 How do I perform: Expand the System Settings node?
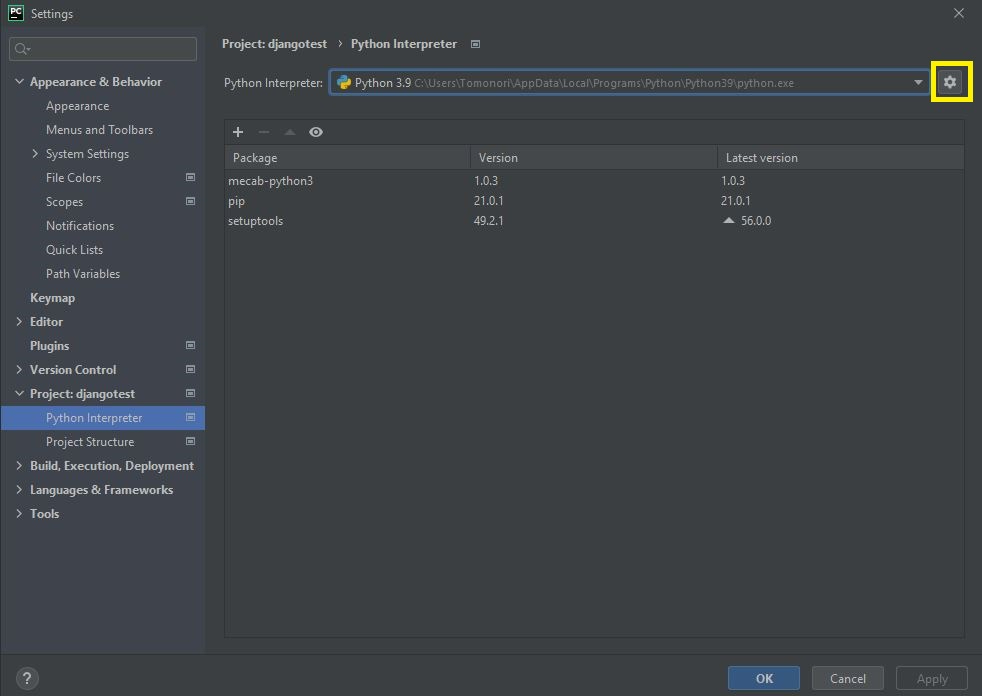point(35,154)
